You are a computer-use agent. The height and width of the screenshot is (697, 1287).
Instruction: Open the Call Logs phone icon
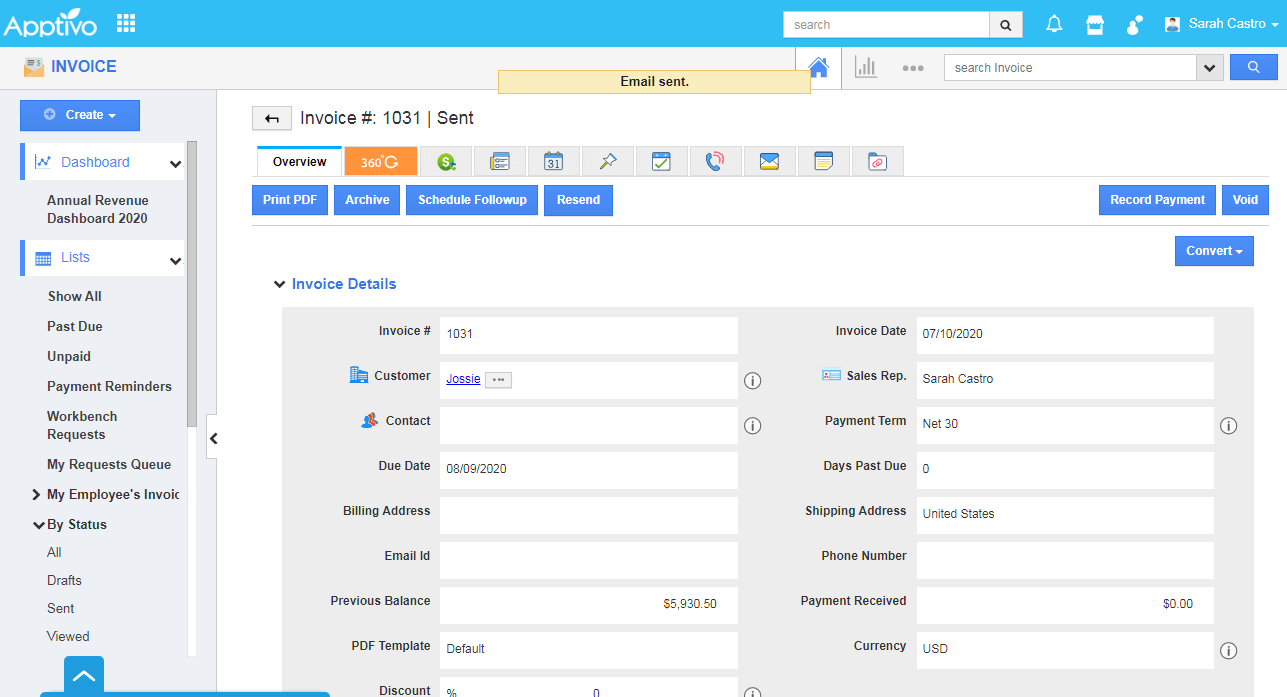tap(715, 161)
